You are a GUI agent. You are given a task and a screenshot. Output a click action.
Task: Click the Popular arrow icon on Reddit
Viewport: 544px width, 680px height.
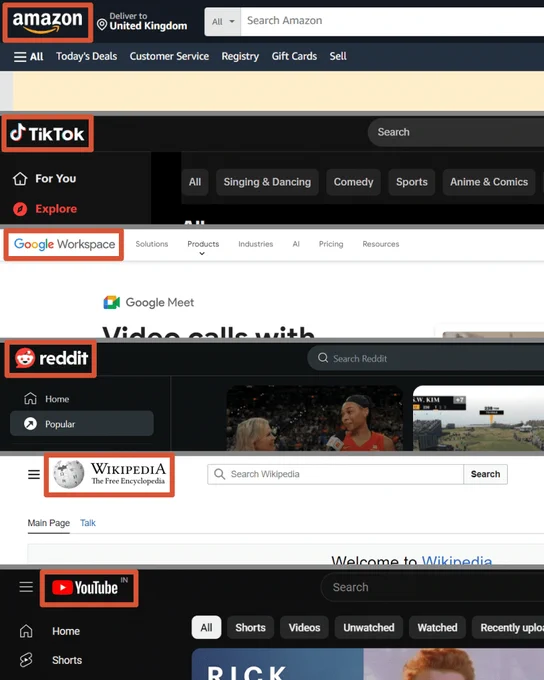[30, 424]
